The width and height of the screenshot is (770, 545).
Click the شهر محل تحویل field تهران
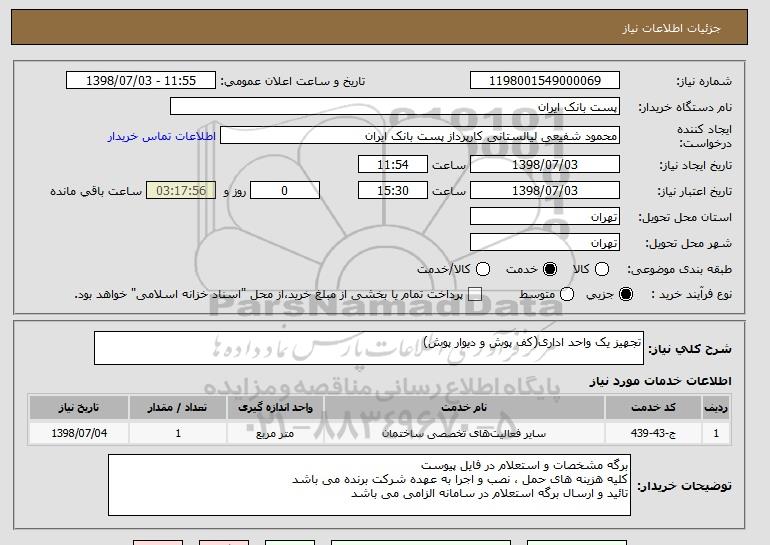[x=545, y=243]
